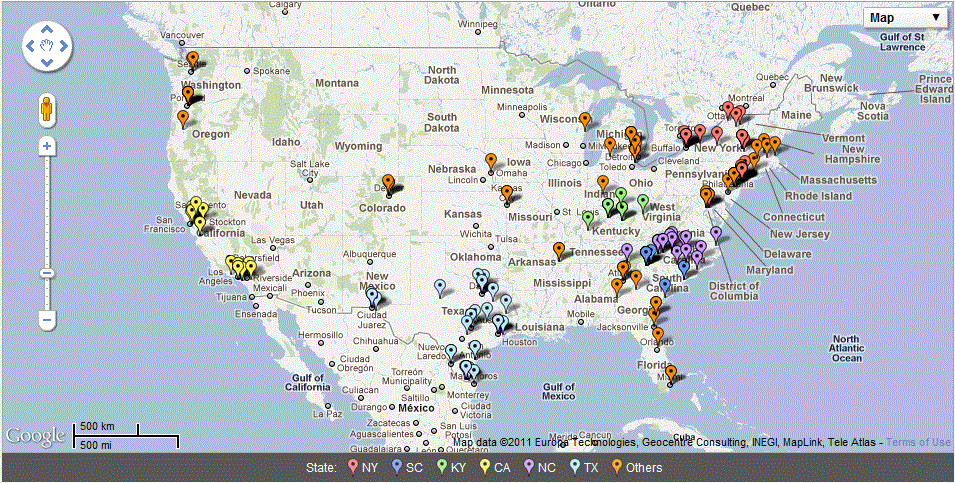This screenshot has height=483, width=955.
Task: Select the light blue marker at Laredo
Action: point(450,353)
